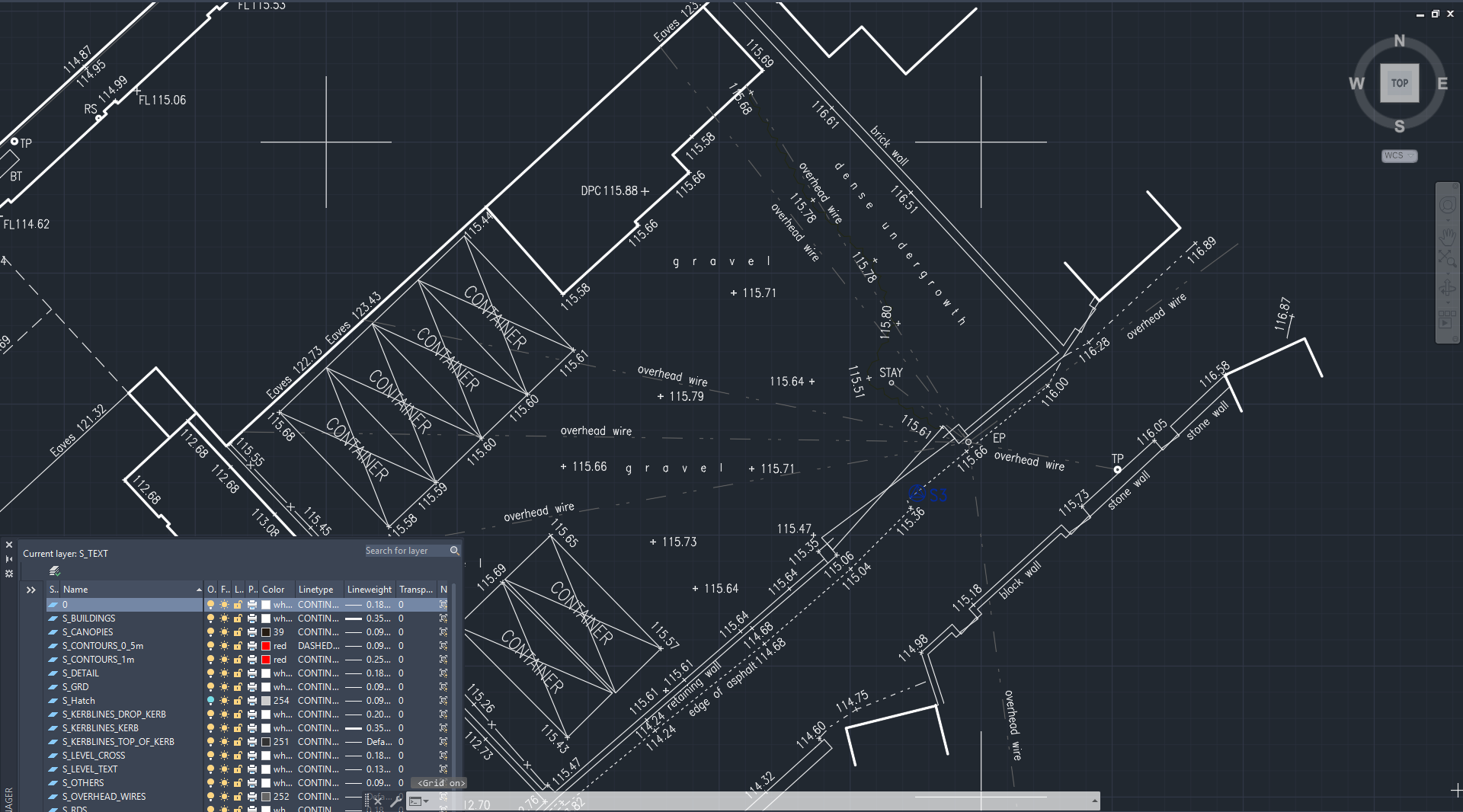Activate the Orbit tool in navigation bar

(x=1447, y=288)
